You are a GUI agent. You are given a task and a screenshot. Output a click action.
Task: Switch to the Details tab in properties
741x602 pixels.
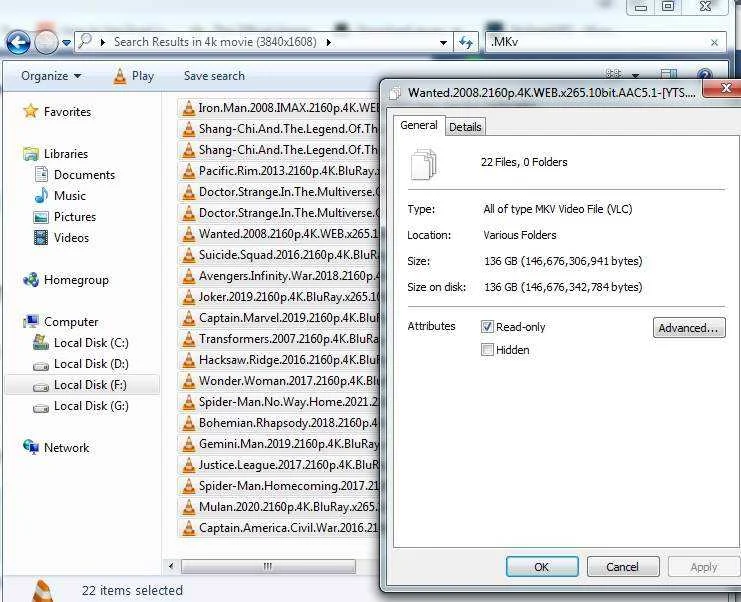coord(465,127)
